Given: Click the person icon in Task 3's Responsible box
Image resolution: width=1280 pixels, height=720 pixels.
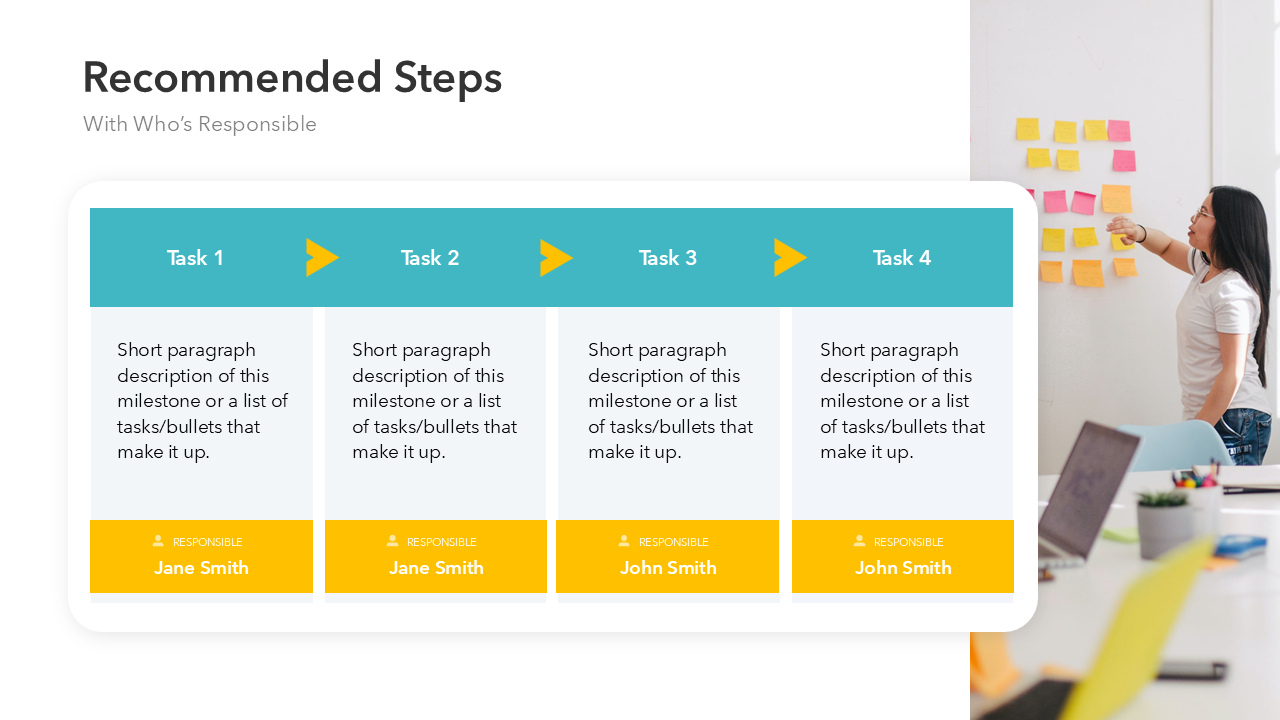Looking at the screenshot, I should 624,541.
